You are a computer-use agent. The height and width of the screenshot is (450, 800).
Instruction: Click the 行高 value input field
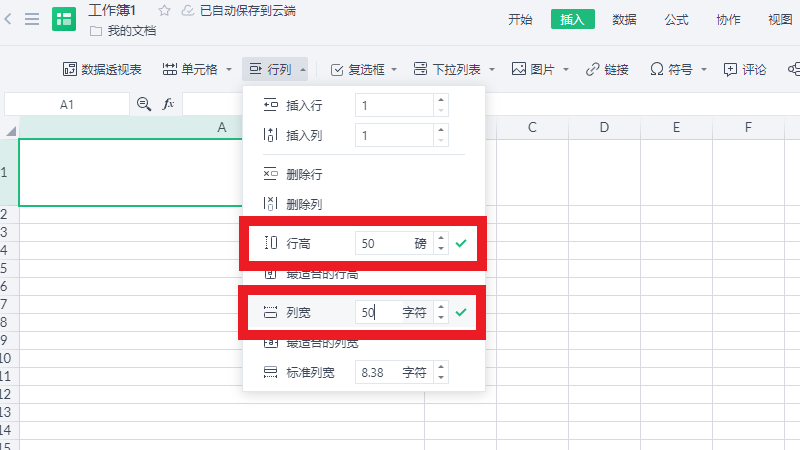pyautogui.click(x=380, y=242)
